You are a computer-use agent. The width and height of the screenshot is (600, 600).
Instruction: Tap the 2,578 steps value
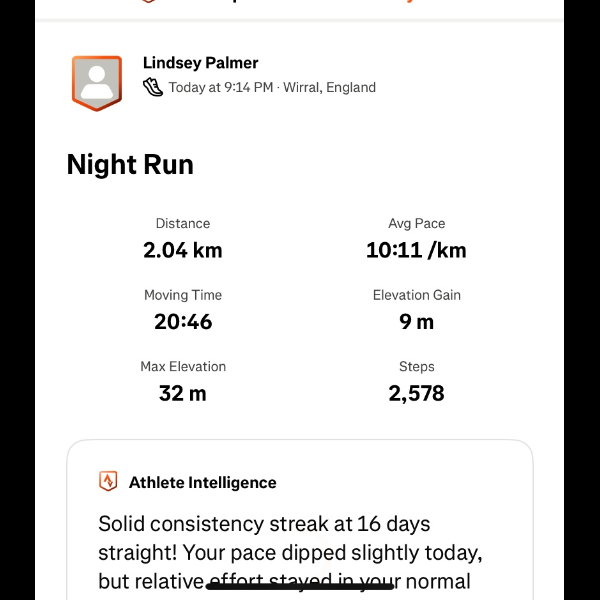click(x=416, y=393)
